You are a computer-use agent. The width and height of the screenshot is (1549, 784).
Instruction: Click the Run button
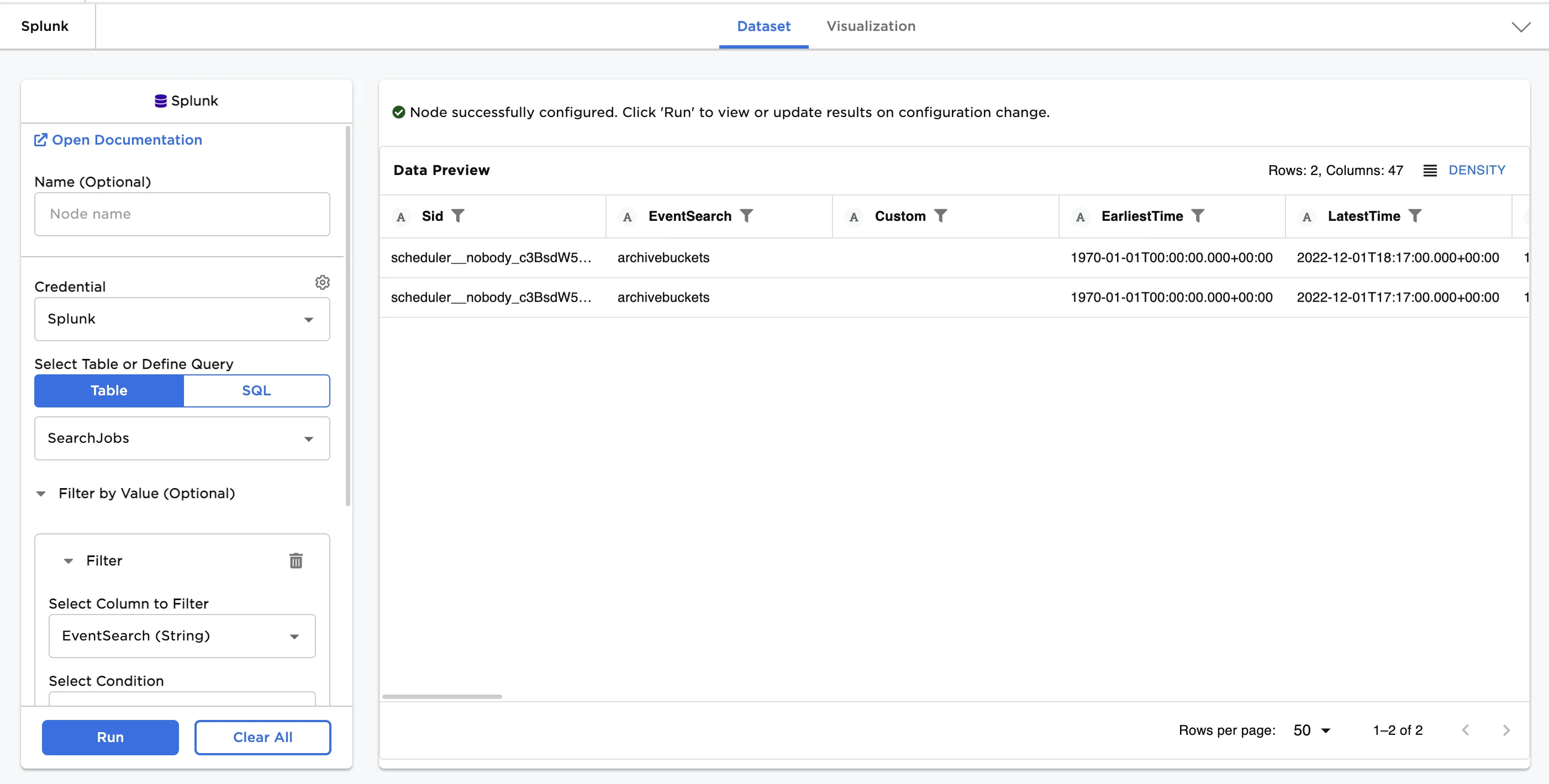point(110,737)
